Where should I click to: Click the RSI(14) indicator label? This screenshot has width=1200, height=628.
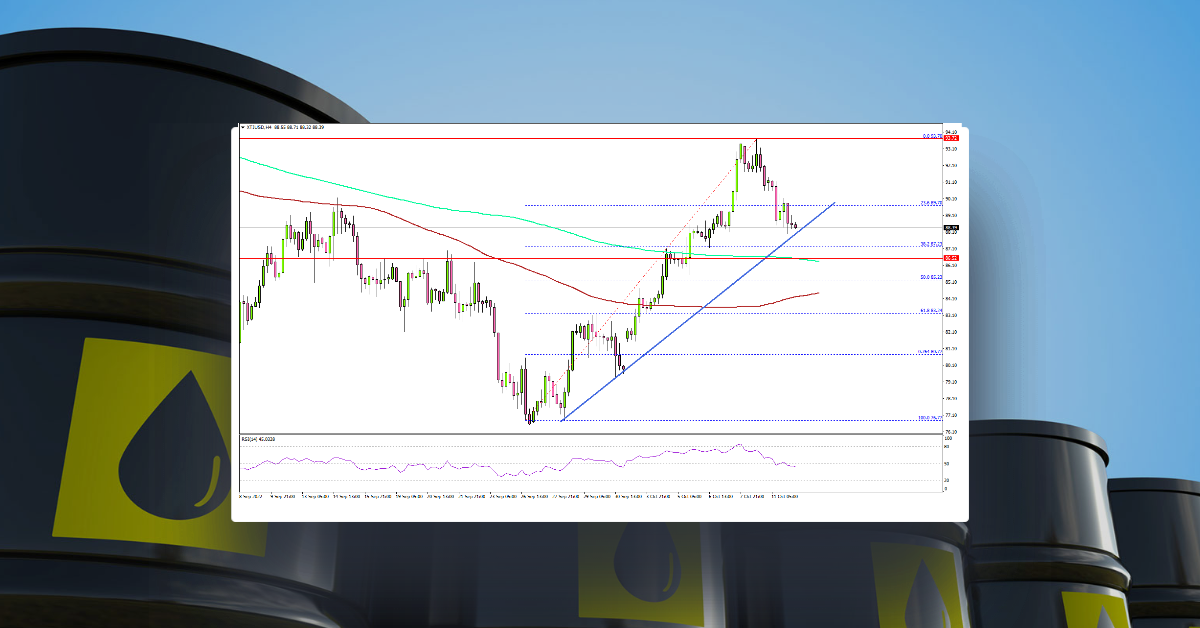(x=250, y=438)
